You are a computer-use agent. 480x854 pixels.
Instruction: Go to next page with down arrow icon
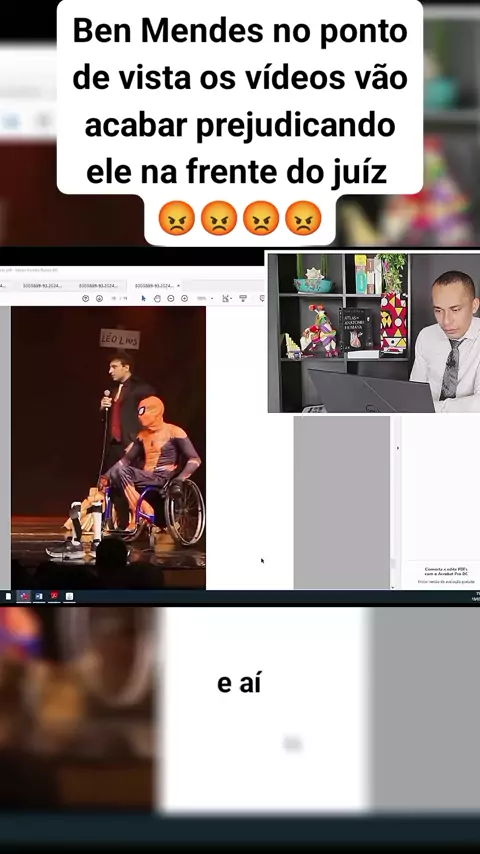(x=99, y=298)
